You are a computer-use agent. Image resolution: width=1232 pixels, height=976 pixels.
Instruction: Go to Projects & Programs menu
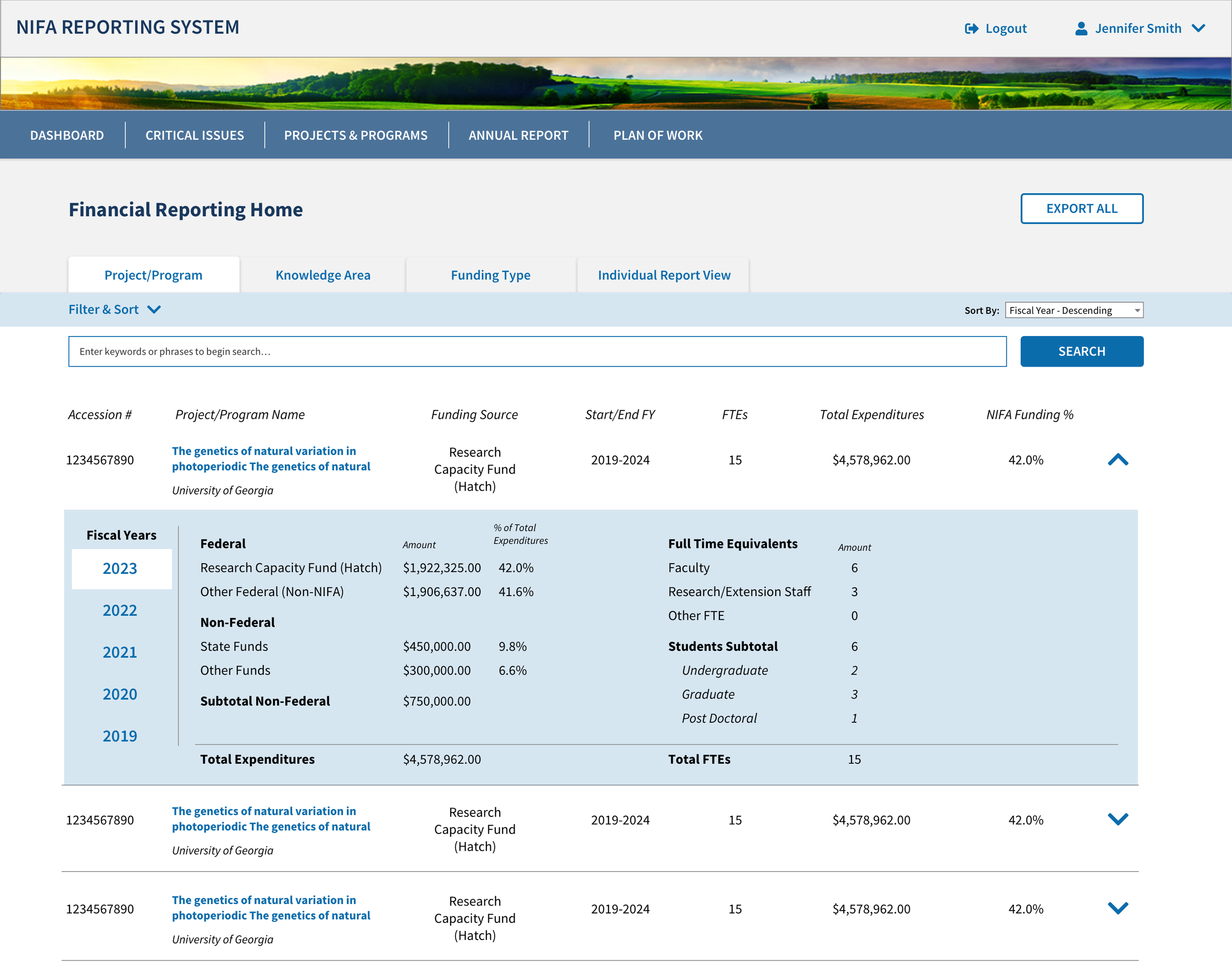click(x=355, y=135)
